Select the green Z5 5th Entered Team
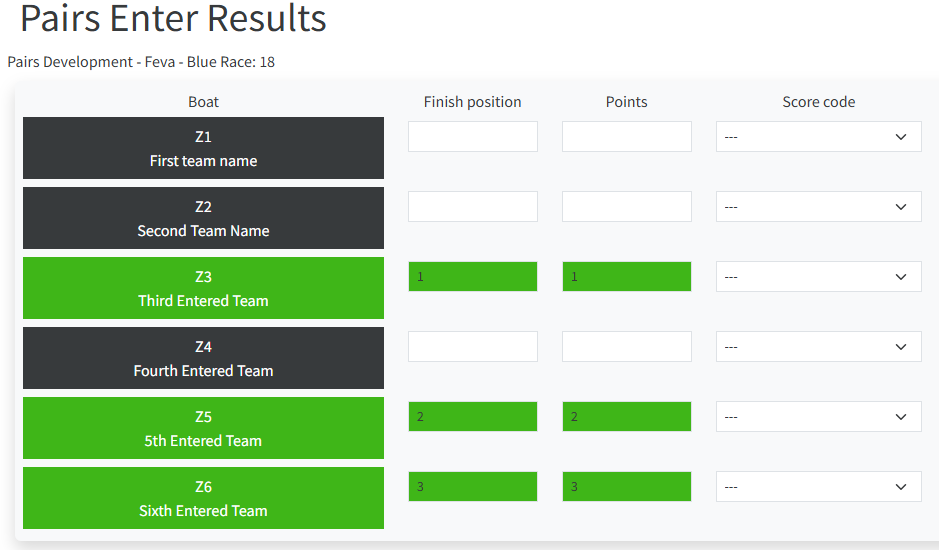This screenshot has width=939, height=550. [x=203, y=428]
